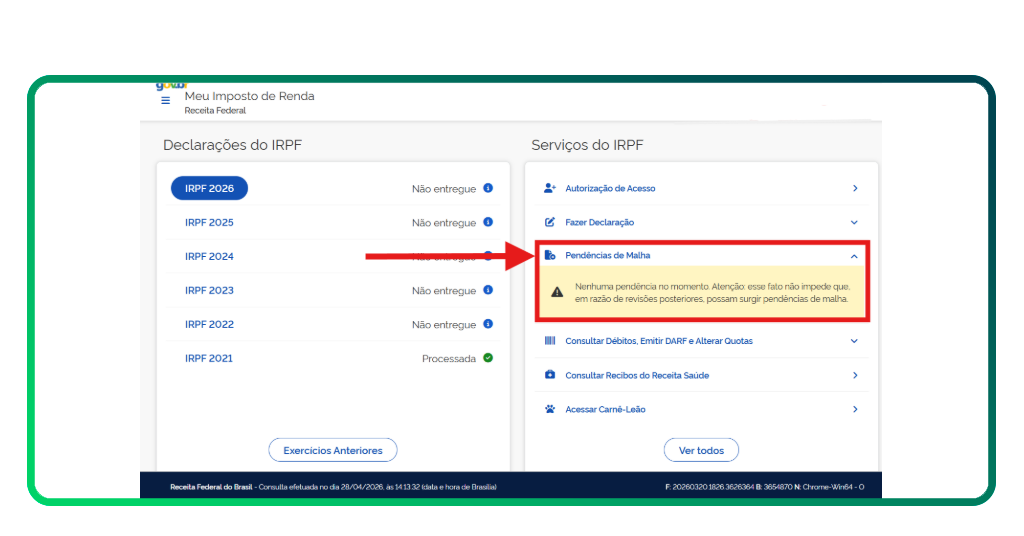Click 'Meu Imposto de Renda' header title

pos(249,96)
